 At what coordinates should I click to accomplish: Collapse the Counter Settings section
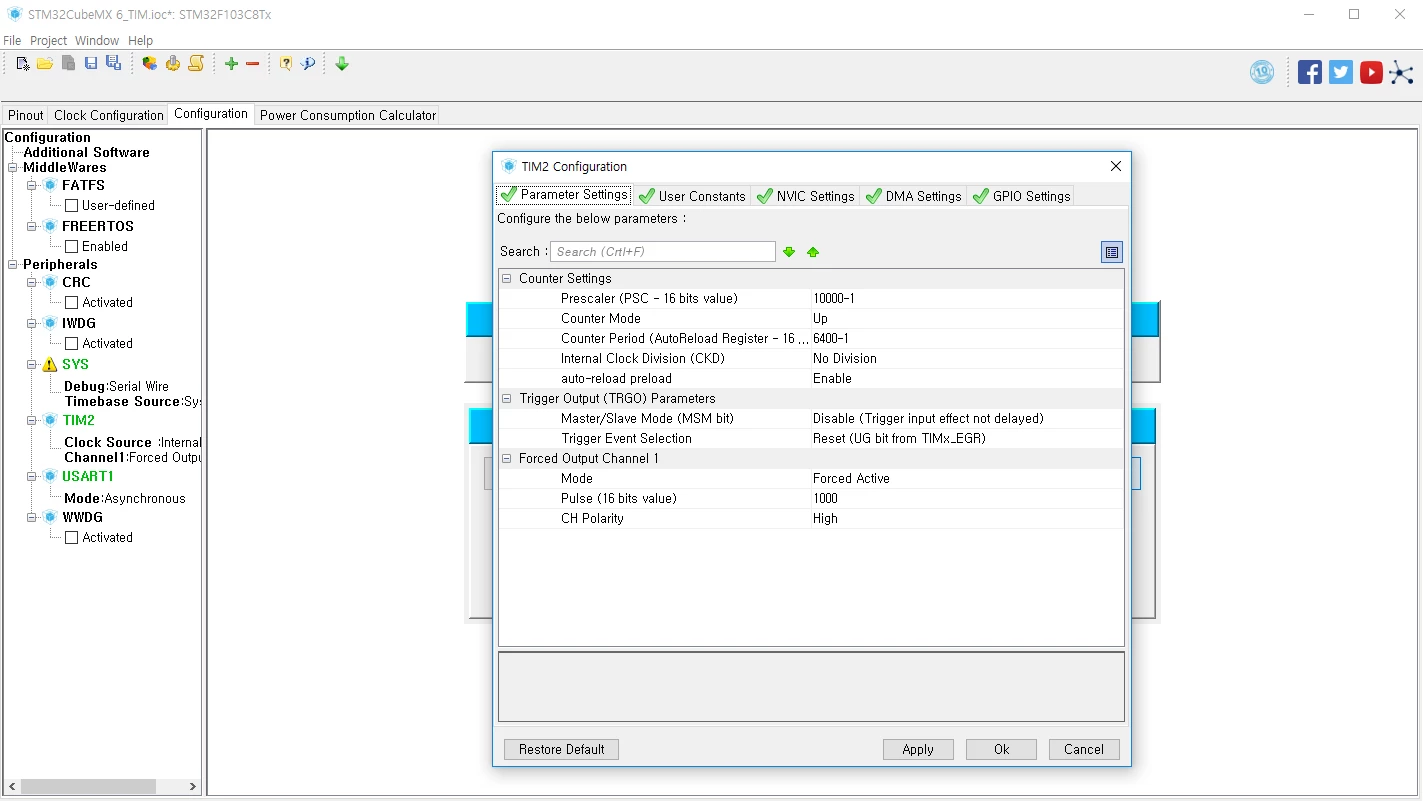pos(507,279)
